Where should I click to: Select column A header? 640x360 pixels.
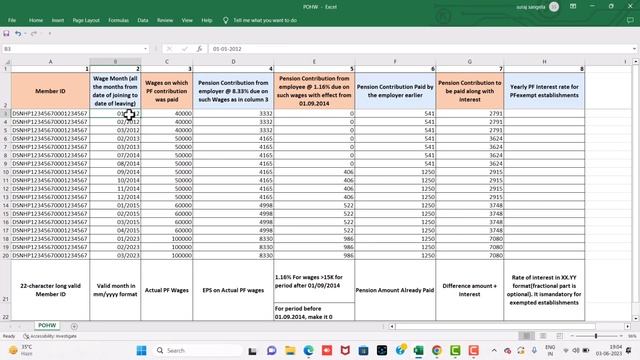[x=50, y=62]
